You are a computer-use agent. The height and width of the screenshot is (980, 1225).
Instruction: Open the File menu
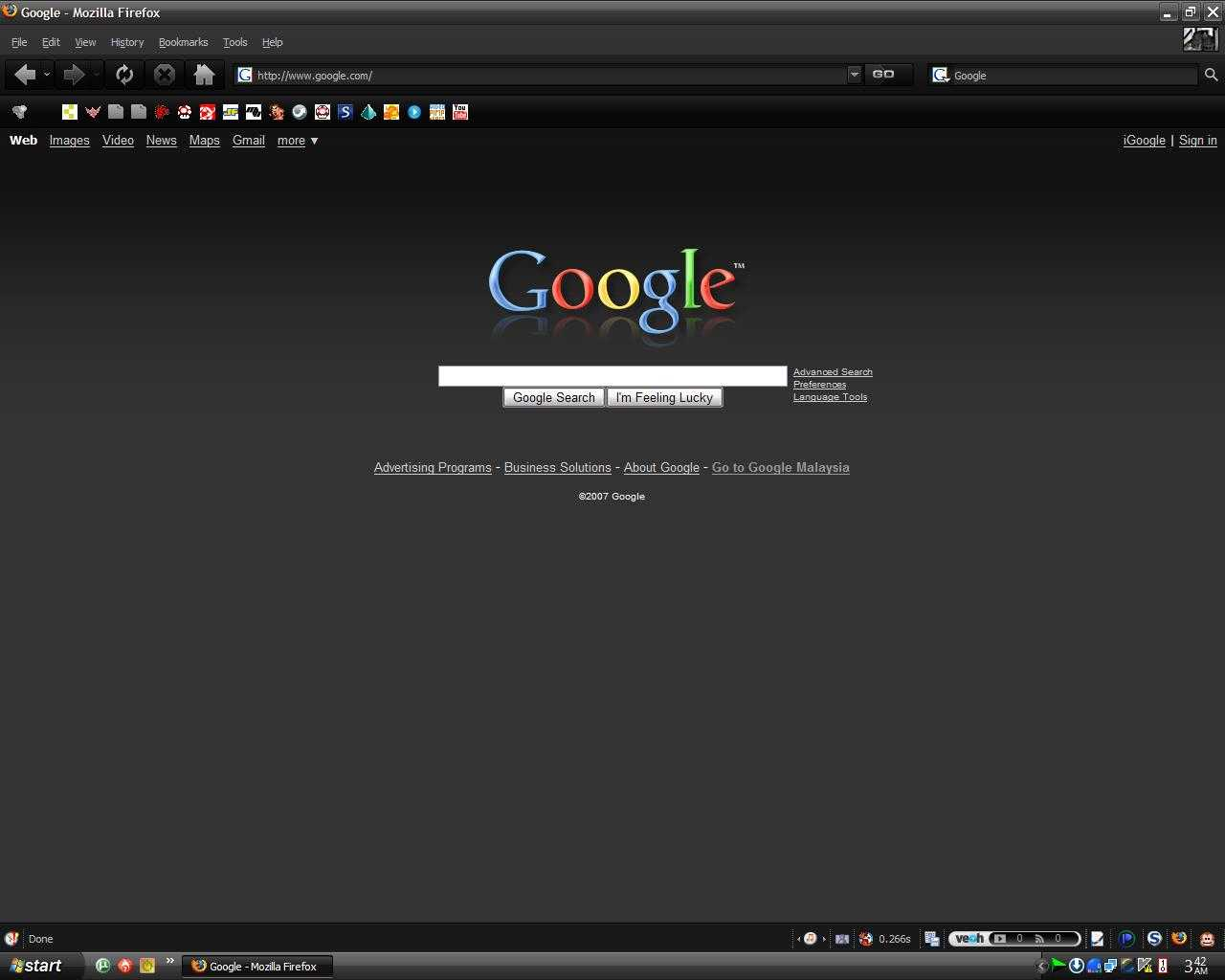click(x=19, y=42)
